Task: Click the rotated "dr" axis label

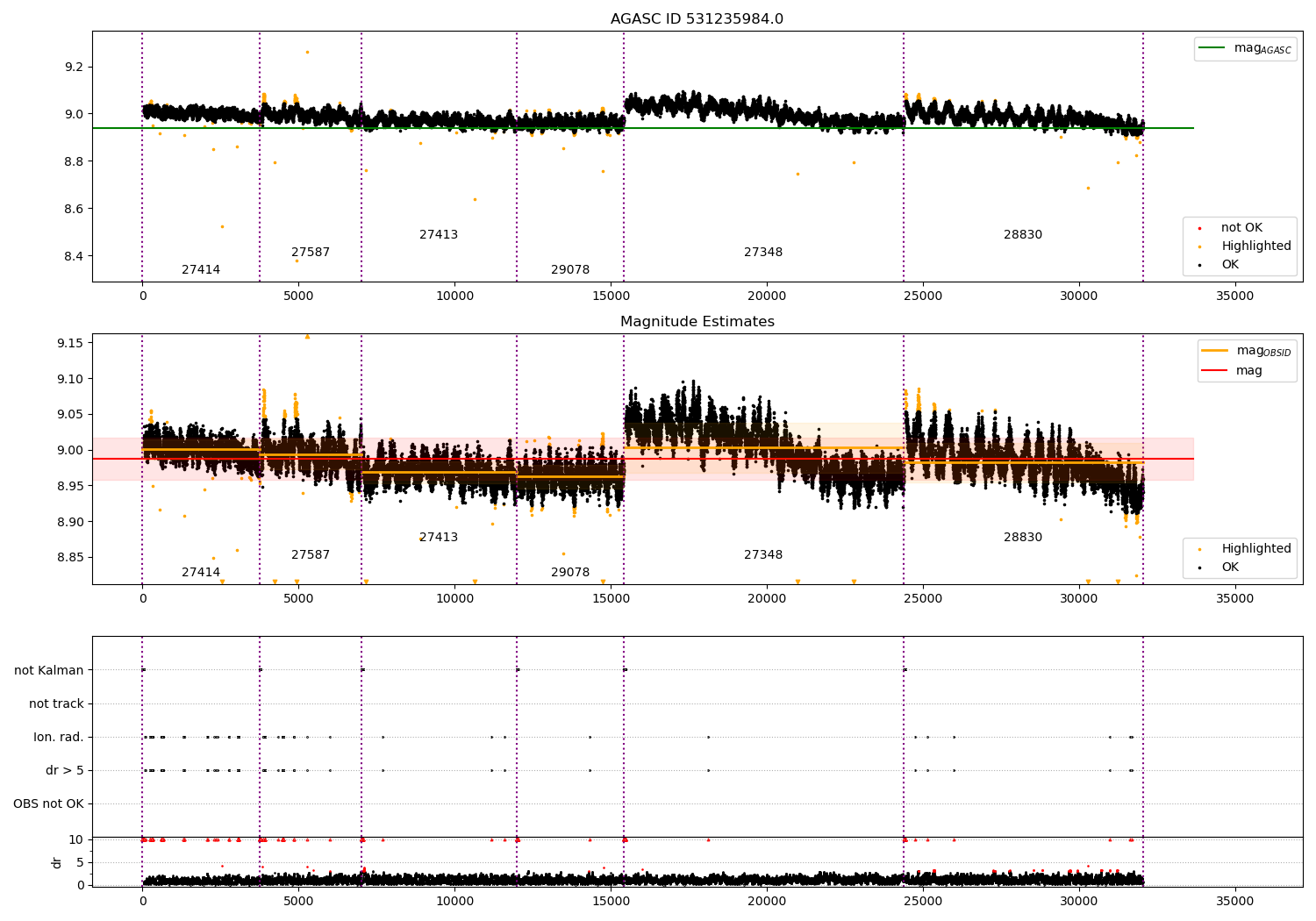Action: [57, 862]
